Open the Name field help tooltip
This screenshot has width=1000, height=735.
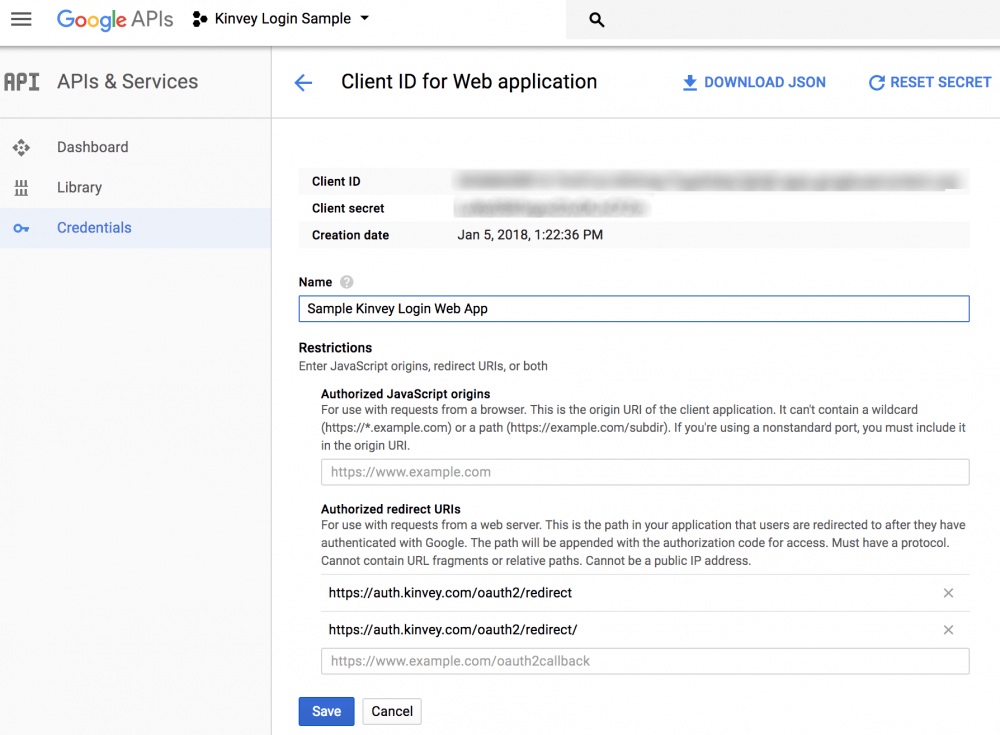click(x=345, y=283)
